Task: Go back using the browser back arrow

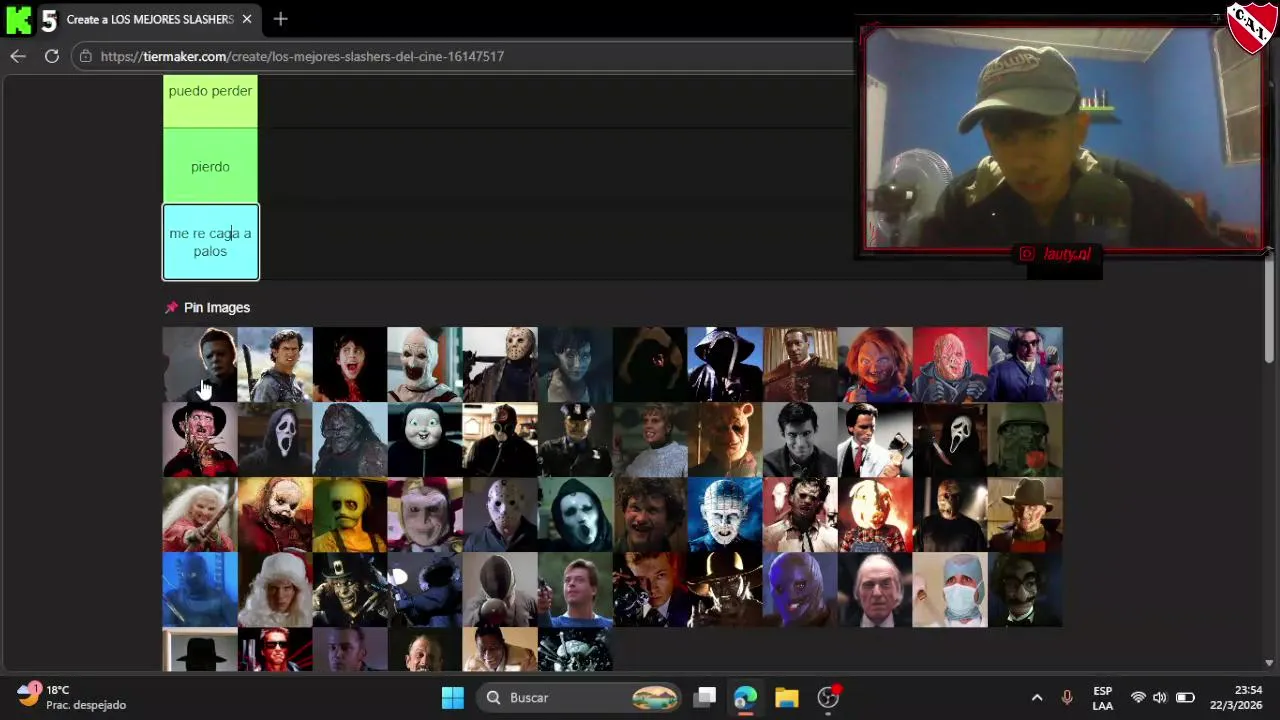Action: (x=18, y=56)
